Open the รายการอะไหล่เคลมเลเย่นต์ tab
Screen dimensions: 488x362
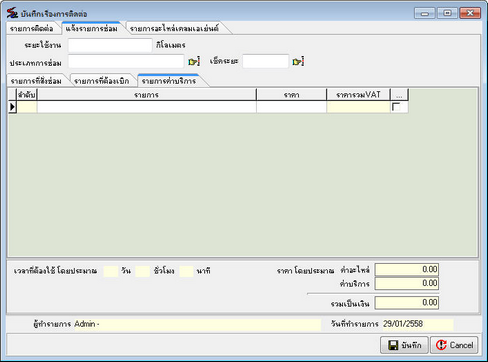click(174, 29)
